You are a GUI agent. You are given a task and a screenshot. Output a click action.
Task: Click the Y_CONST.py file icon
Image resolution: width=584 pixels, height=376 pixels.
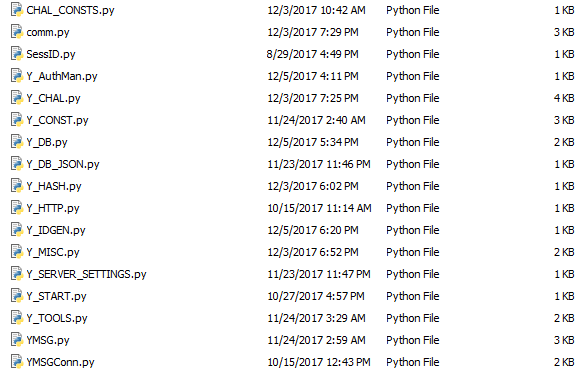pyautogui.click(x=17, y=120)
